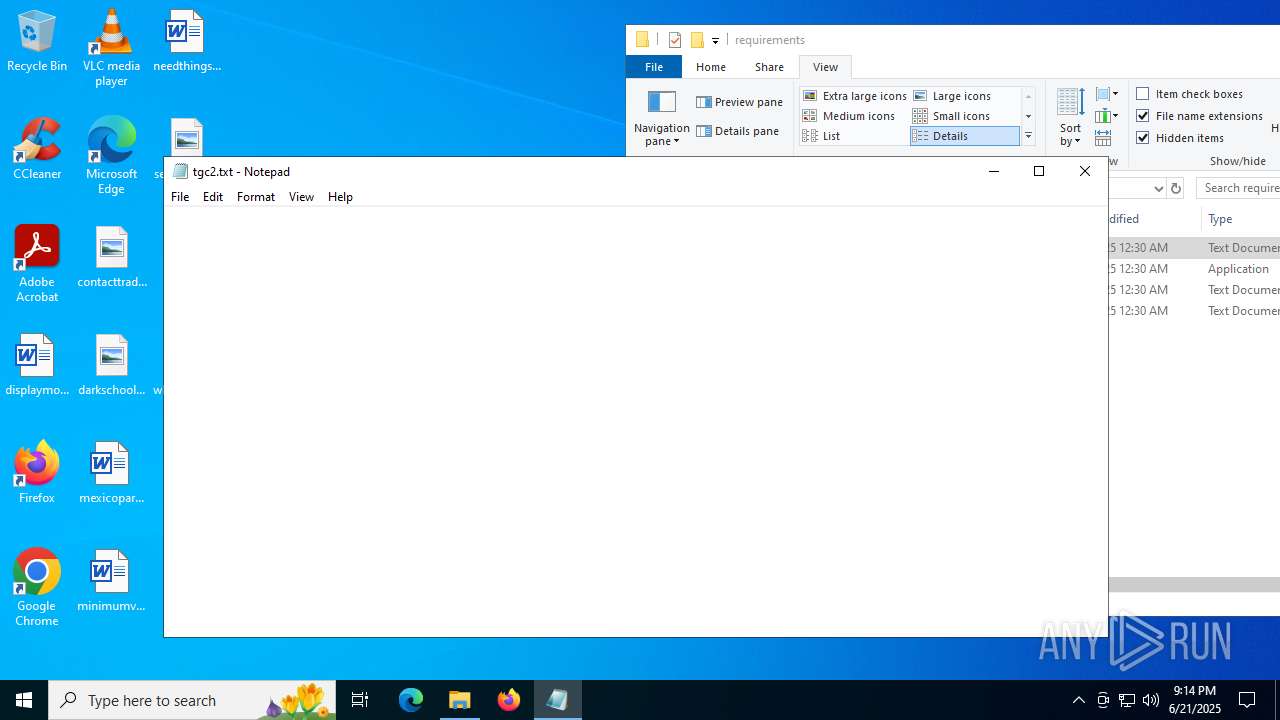
Task: Select Microsoft Edge desktop shortcut
Action: click(111, 156)
